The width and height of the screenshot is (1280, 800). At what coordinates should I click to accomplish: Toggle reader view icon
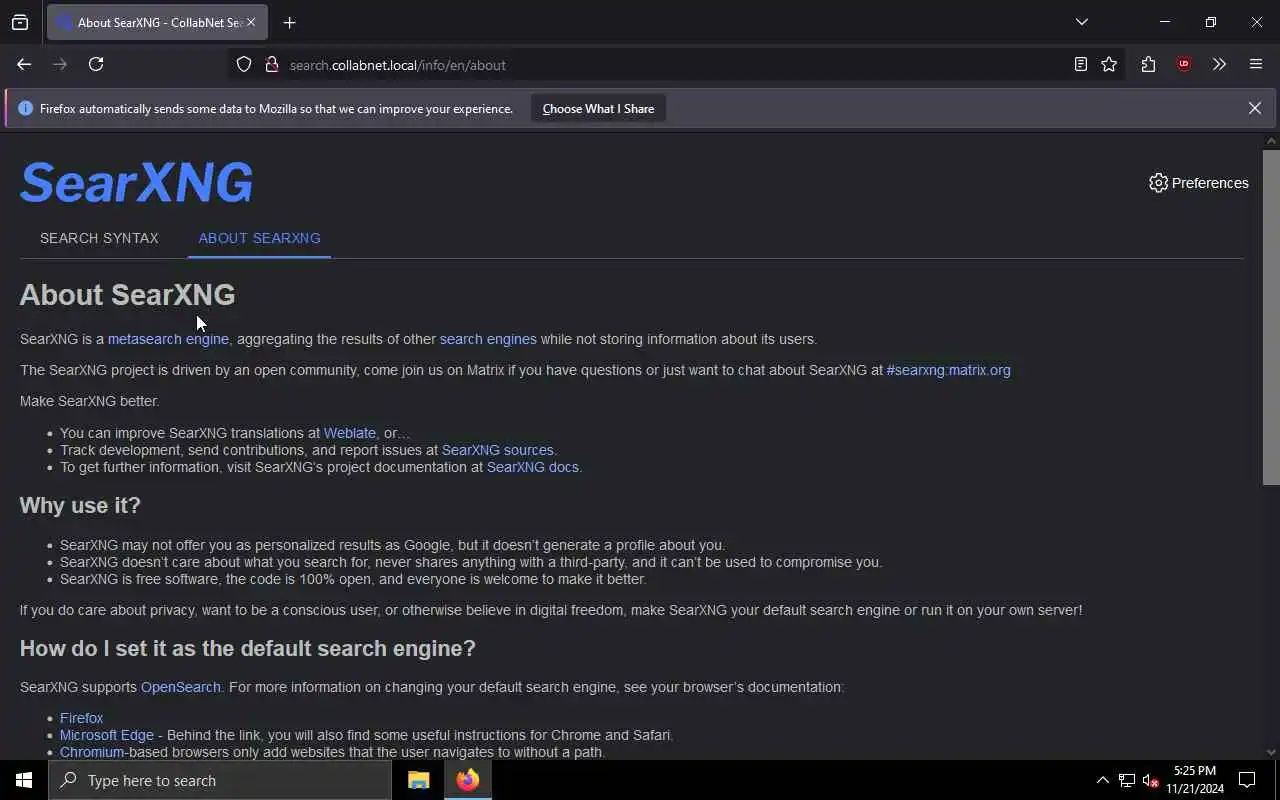point(1081,64)
